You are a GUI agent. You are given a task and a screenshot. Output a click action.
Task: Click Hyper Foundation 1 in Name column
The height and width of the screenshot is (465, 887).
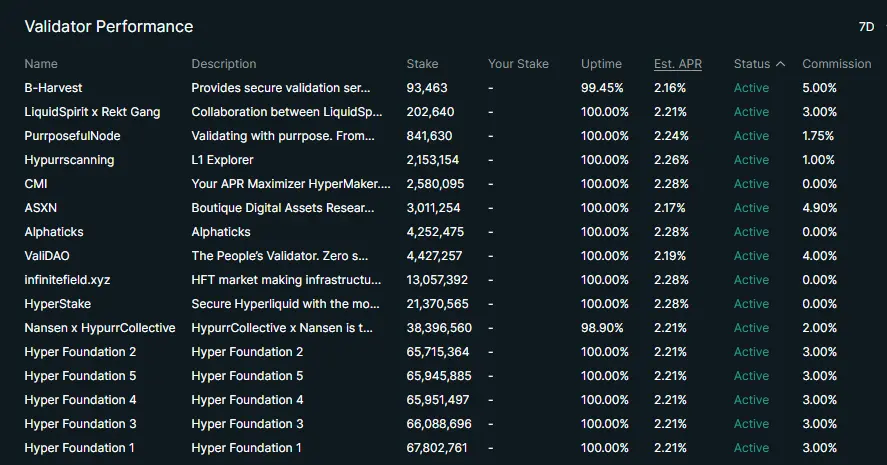pos(79,448)
